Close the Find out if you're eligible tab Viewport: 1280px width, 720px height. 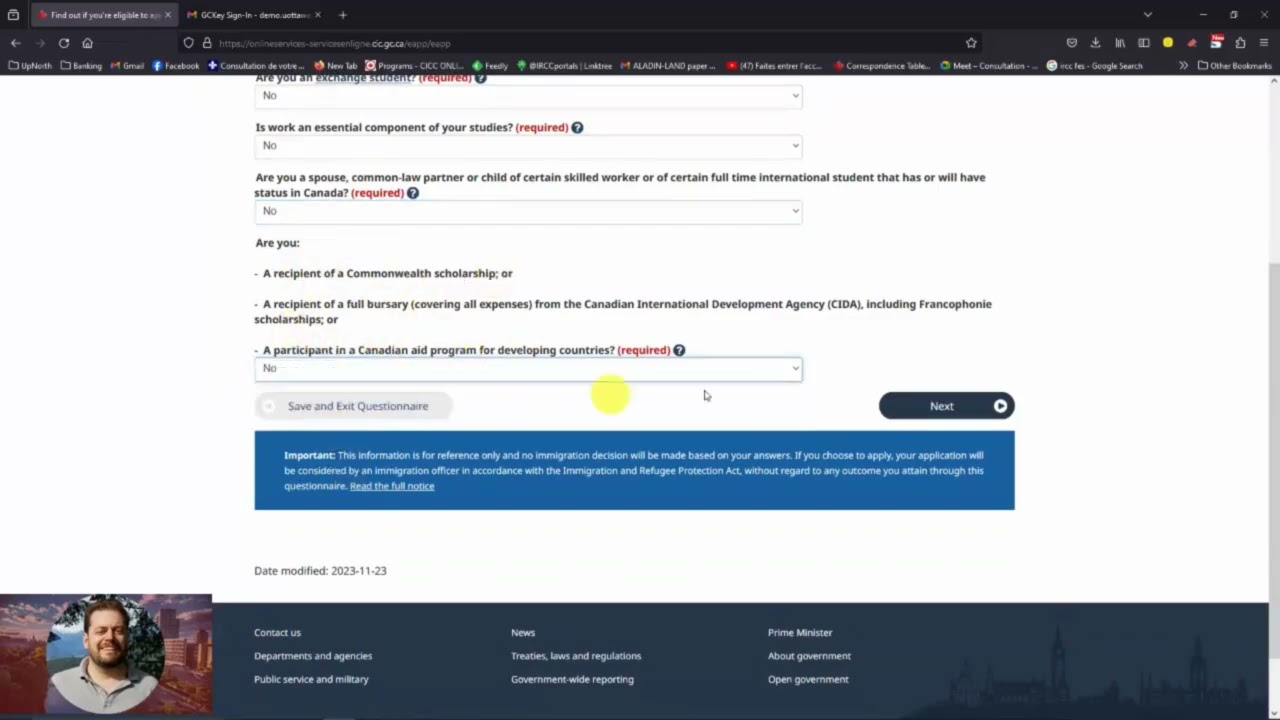(168, 15)
